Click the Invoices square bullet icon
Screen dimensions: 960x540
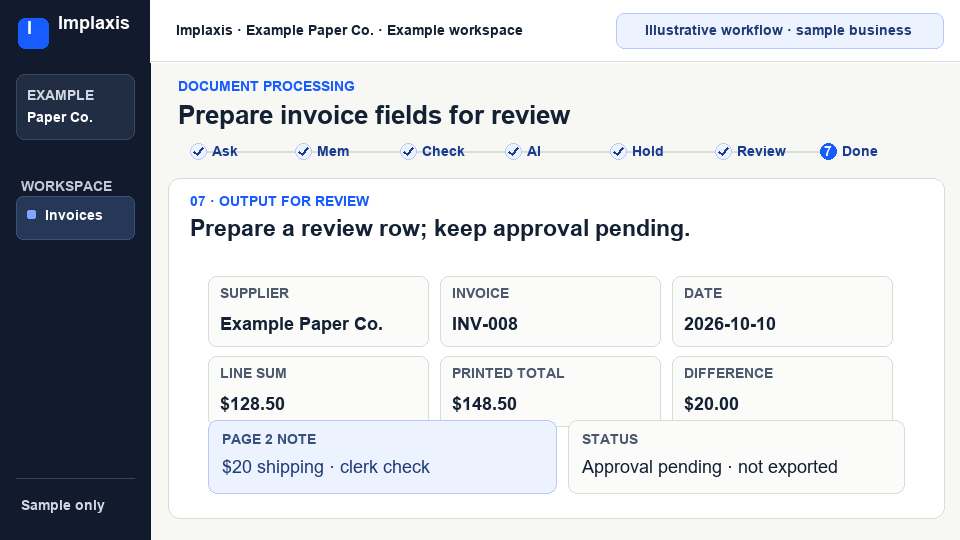click(x=32, y=215)
